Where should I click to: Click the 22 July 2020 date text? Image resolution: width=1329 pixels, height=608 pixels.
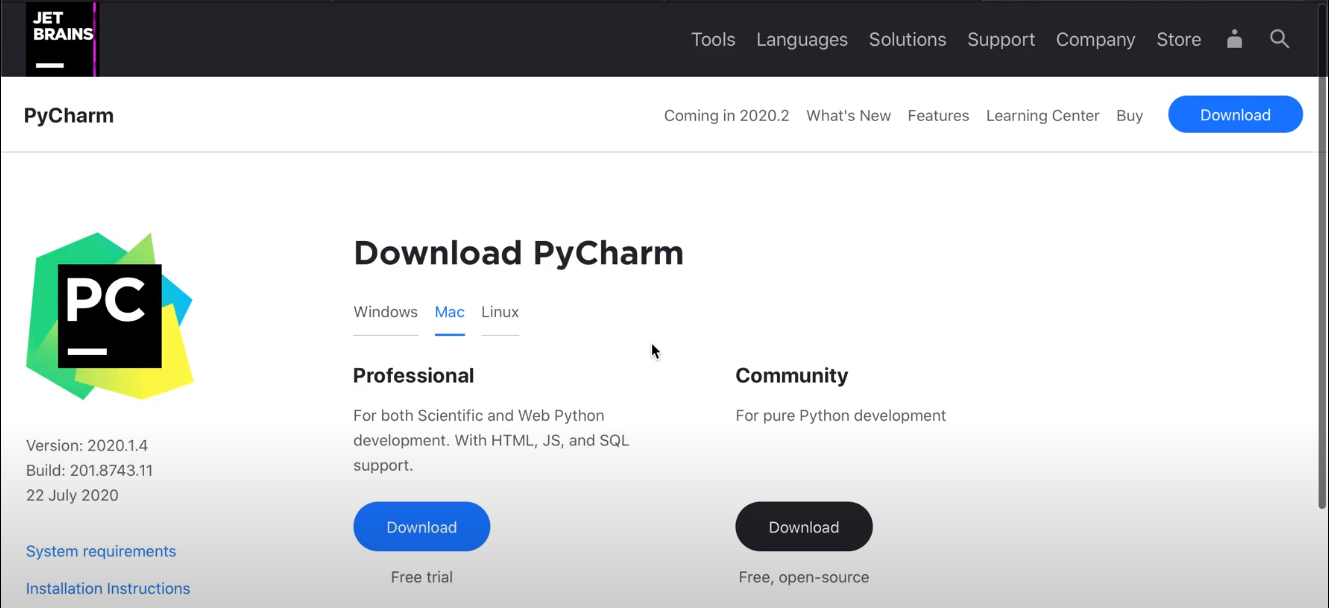click(72, 495)
